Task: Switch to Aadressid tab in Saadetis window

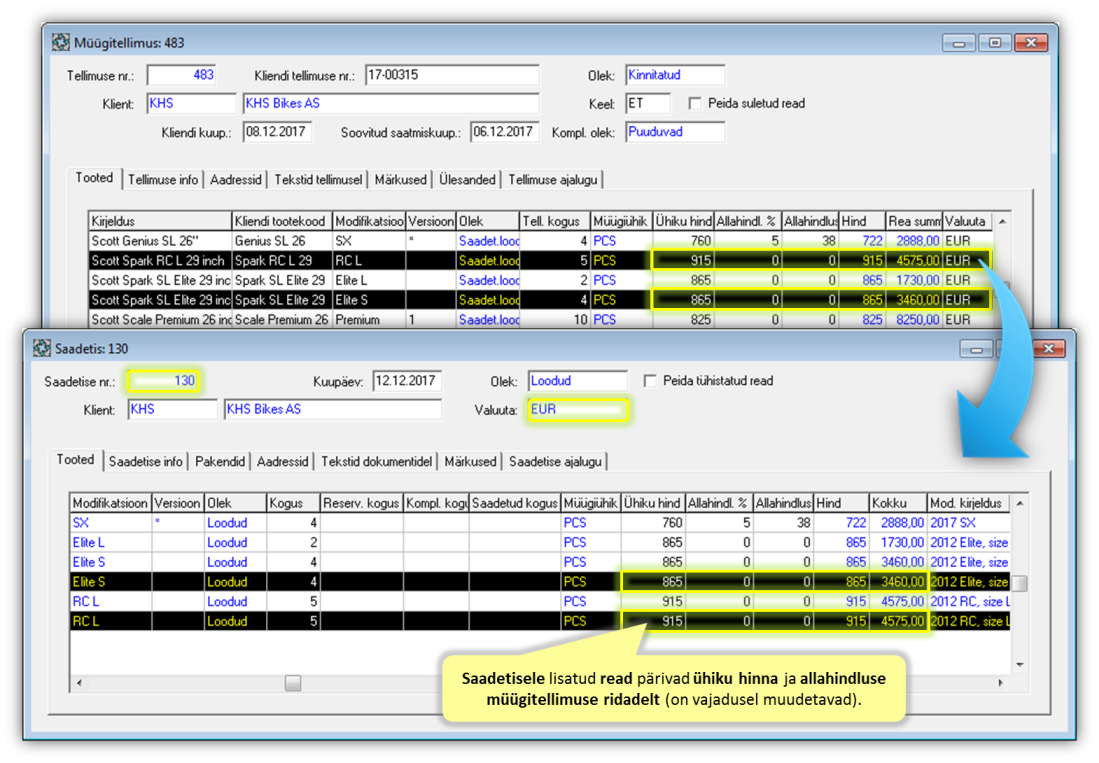Action: point(282,462)
